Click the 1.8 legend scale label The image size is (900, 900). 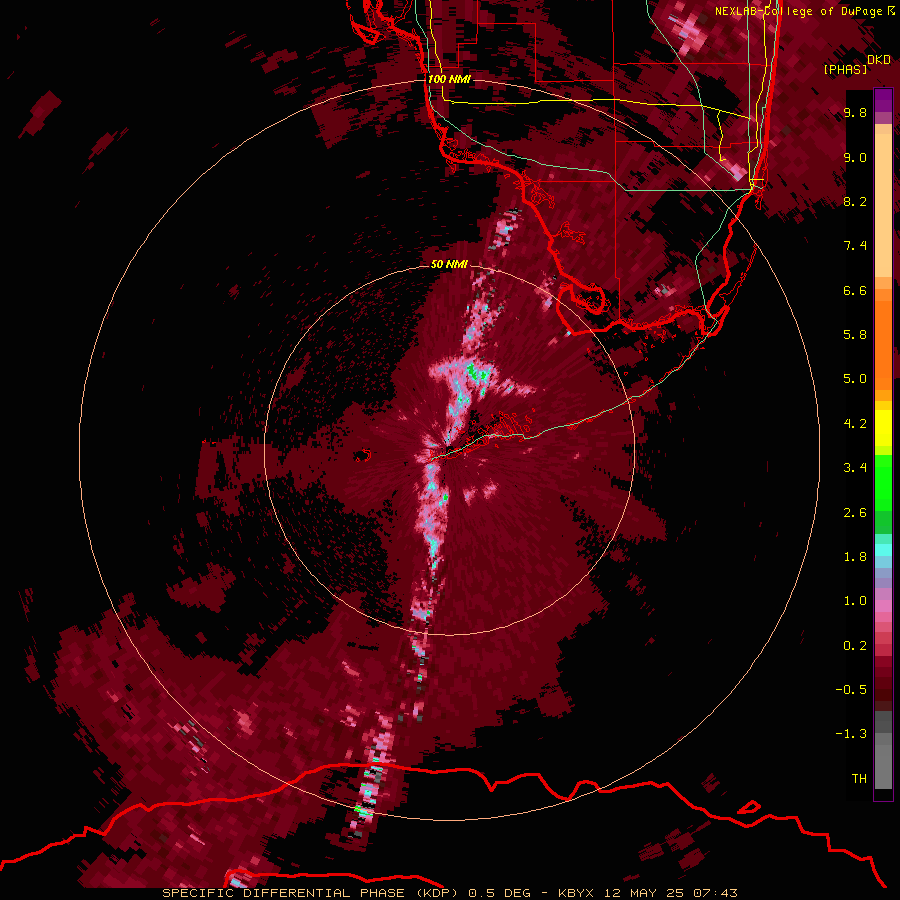855,557
